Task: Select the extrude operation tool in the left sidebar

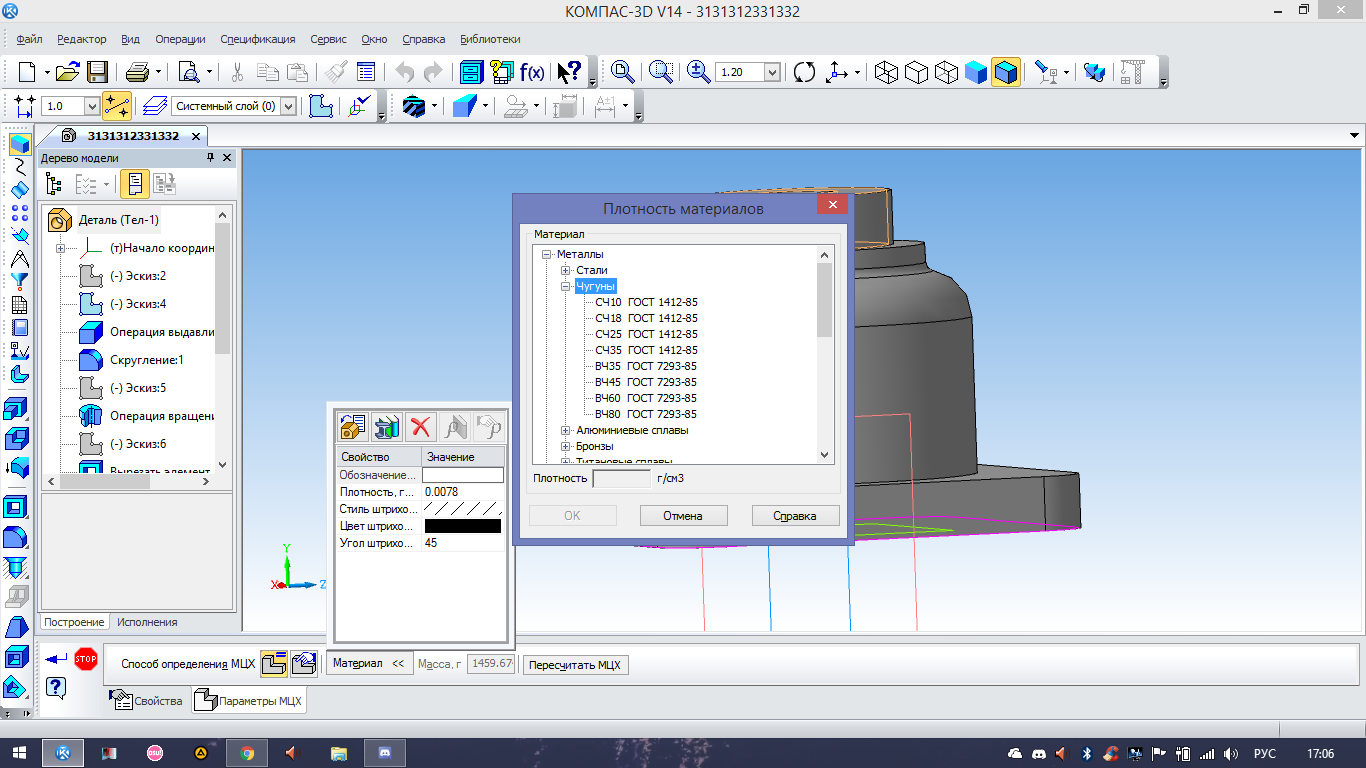Action: pos(18,408)
